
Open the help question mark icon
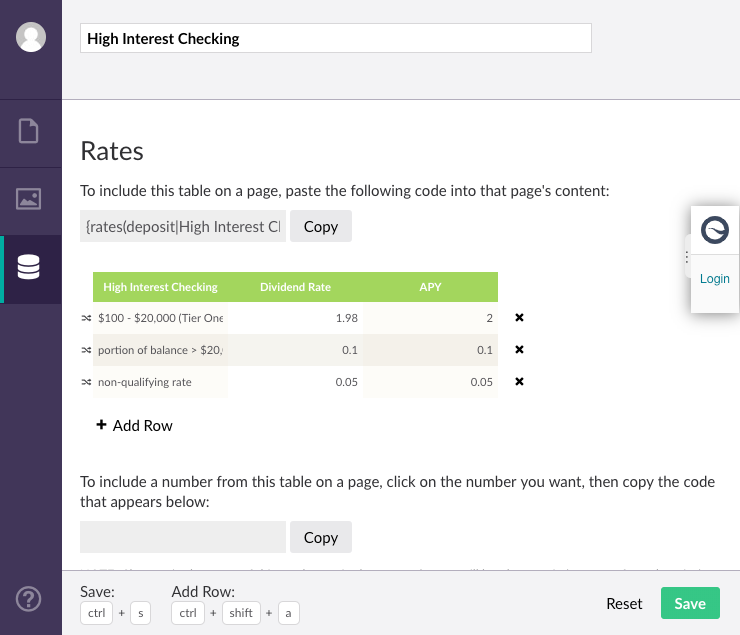(30, 599)
